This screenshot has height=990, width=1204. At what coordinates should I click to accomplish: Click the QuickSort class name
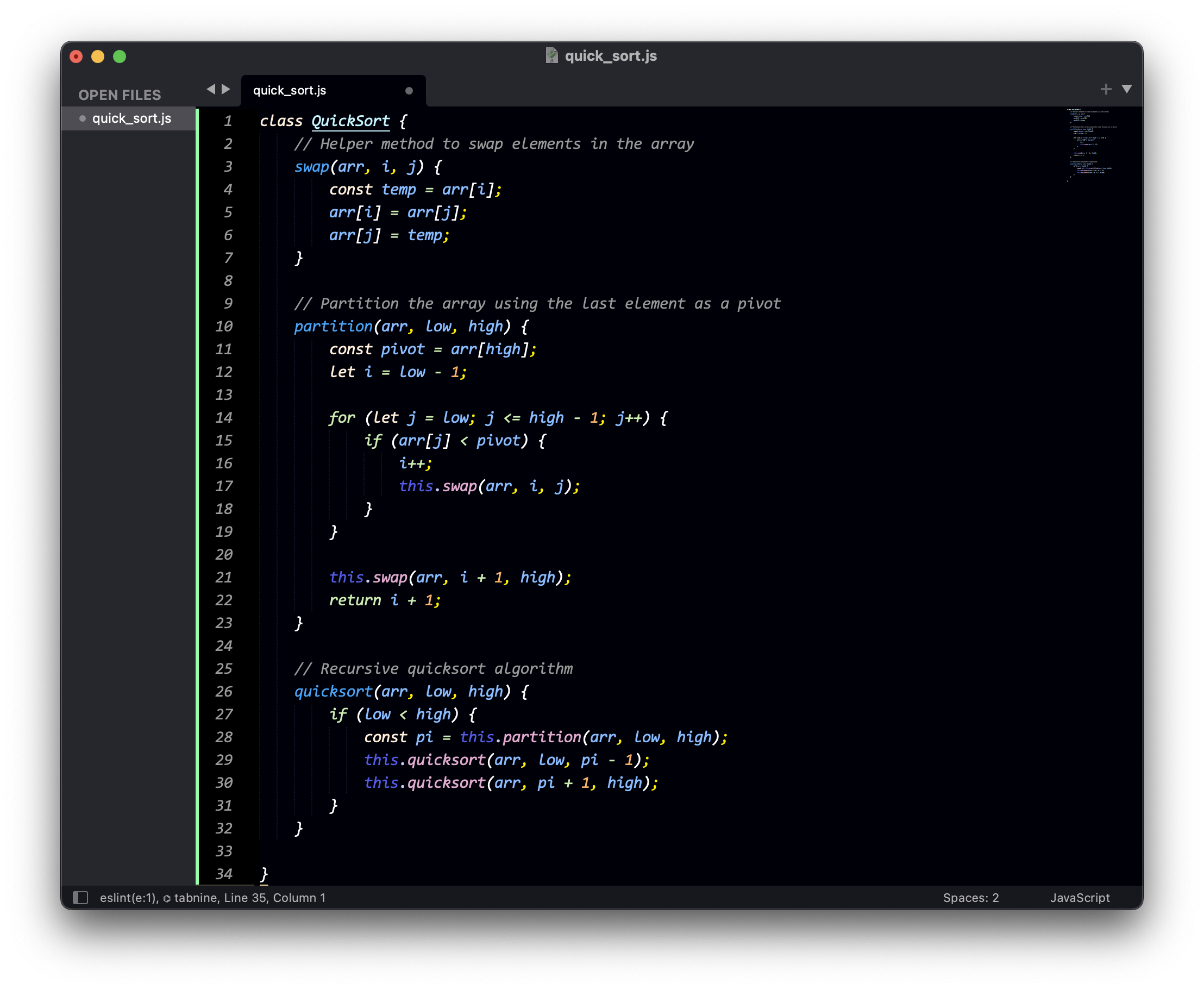tap(350, 121)
